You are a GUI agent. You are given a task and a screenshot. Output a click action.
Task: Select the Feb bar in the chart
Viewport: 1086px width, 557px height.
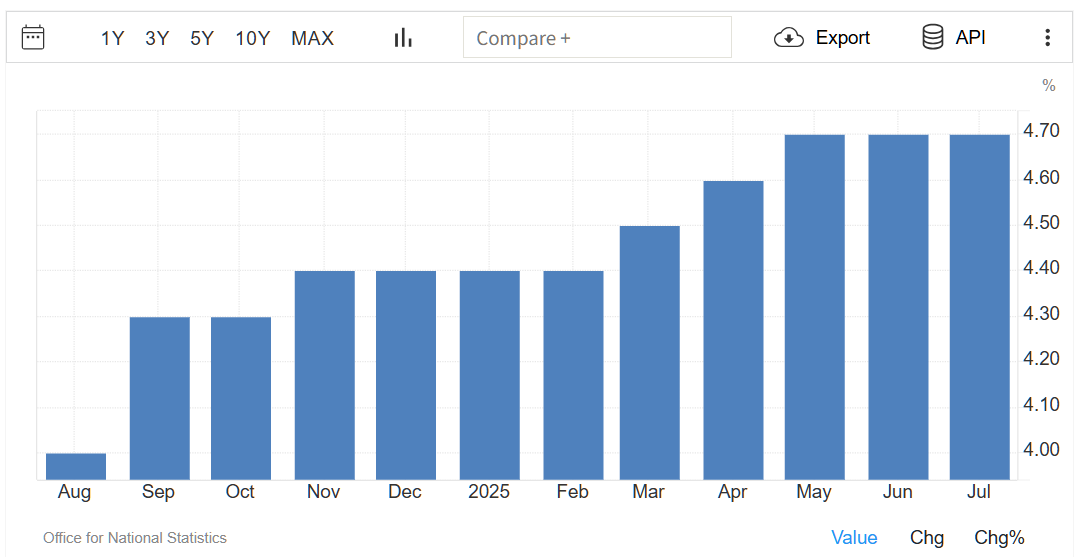point(573,375)
